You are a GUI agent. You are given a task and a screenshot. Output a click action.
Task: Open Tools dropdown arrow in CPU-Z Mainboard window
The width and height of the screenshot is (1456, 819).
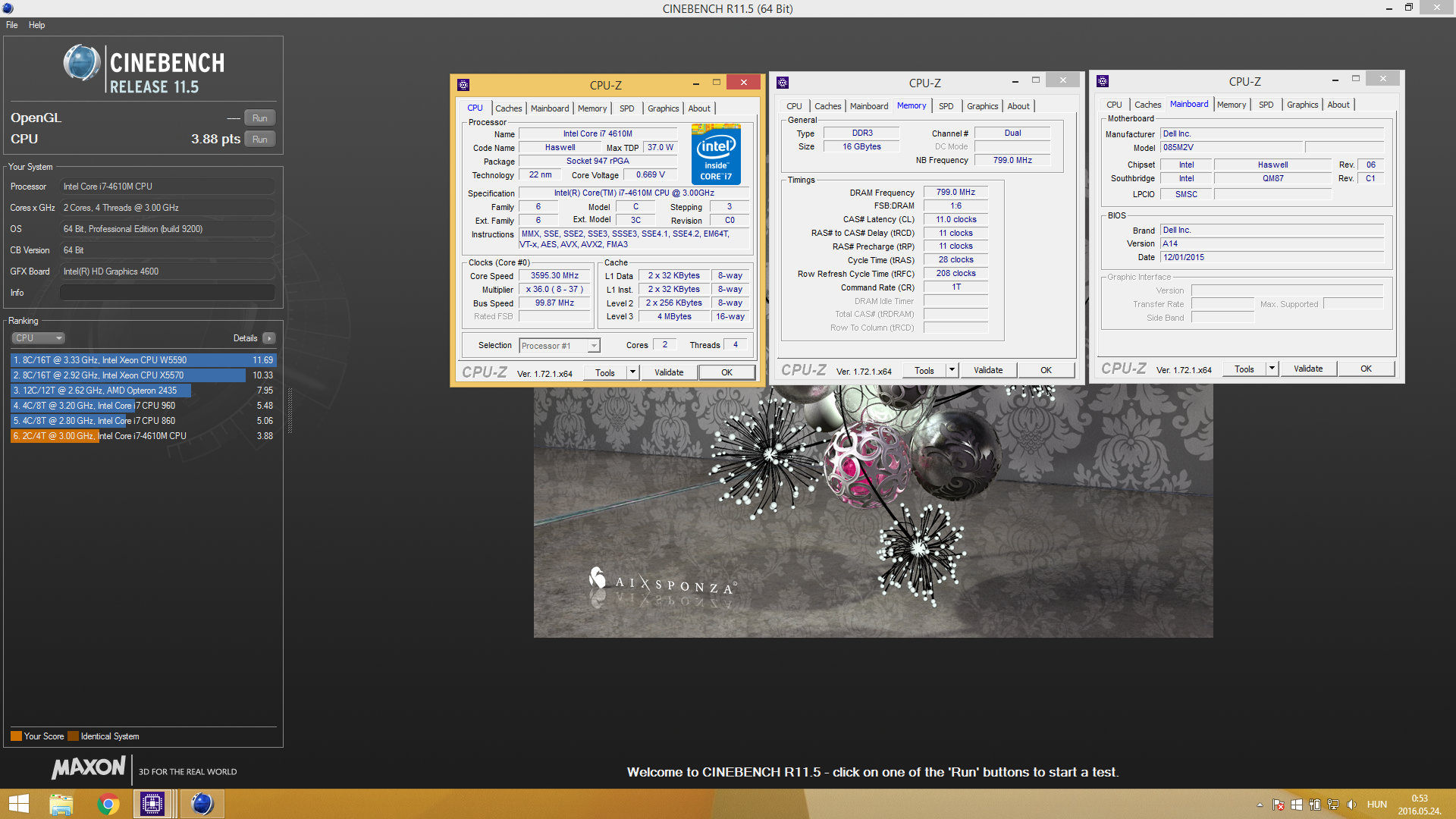pos(1272,369)
